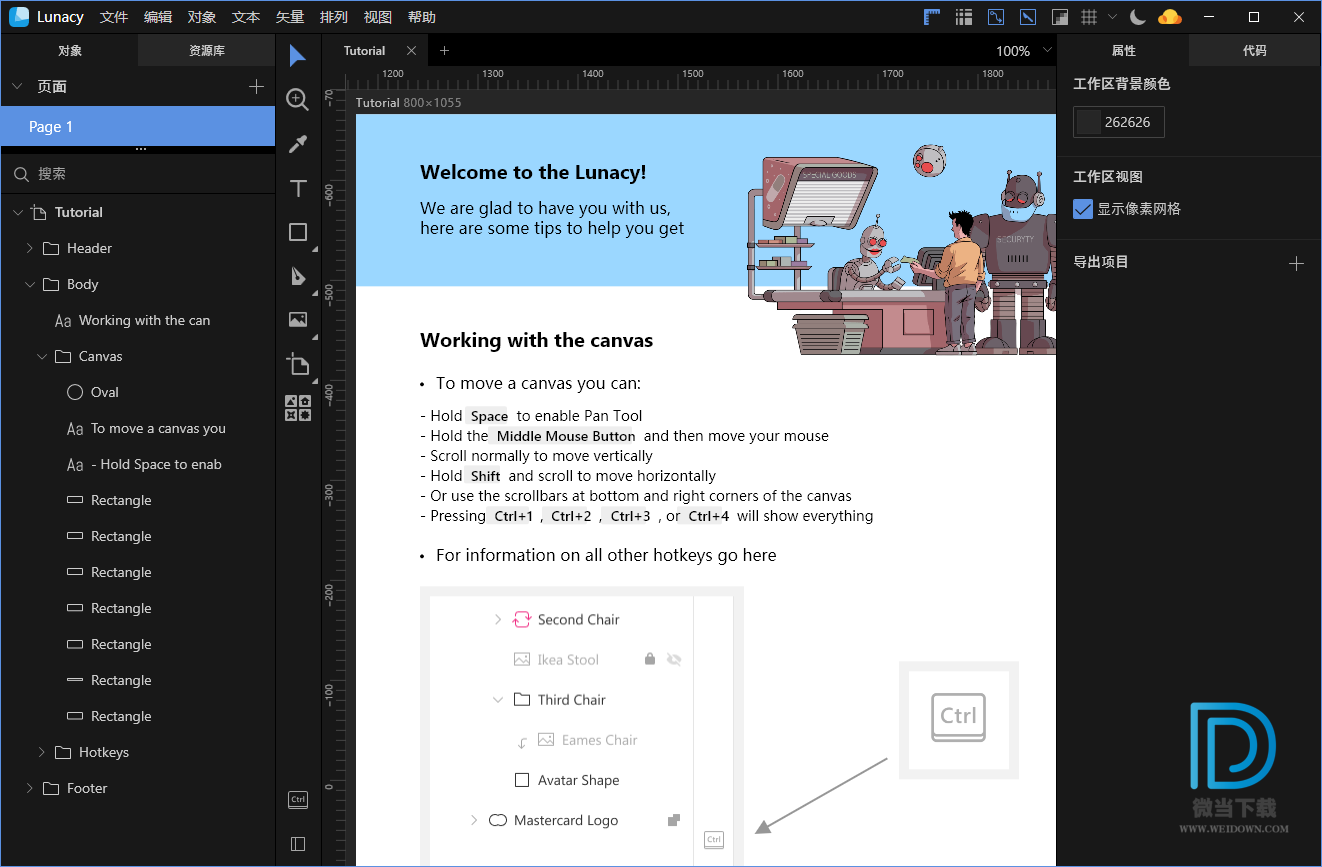Click 'Welcome to the Lunacy!' heading on canvas

point(533,172)
